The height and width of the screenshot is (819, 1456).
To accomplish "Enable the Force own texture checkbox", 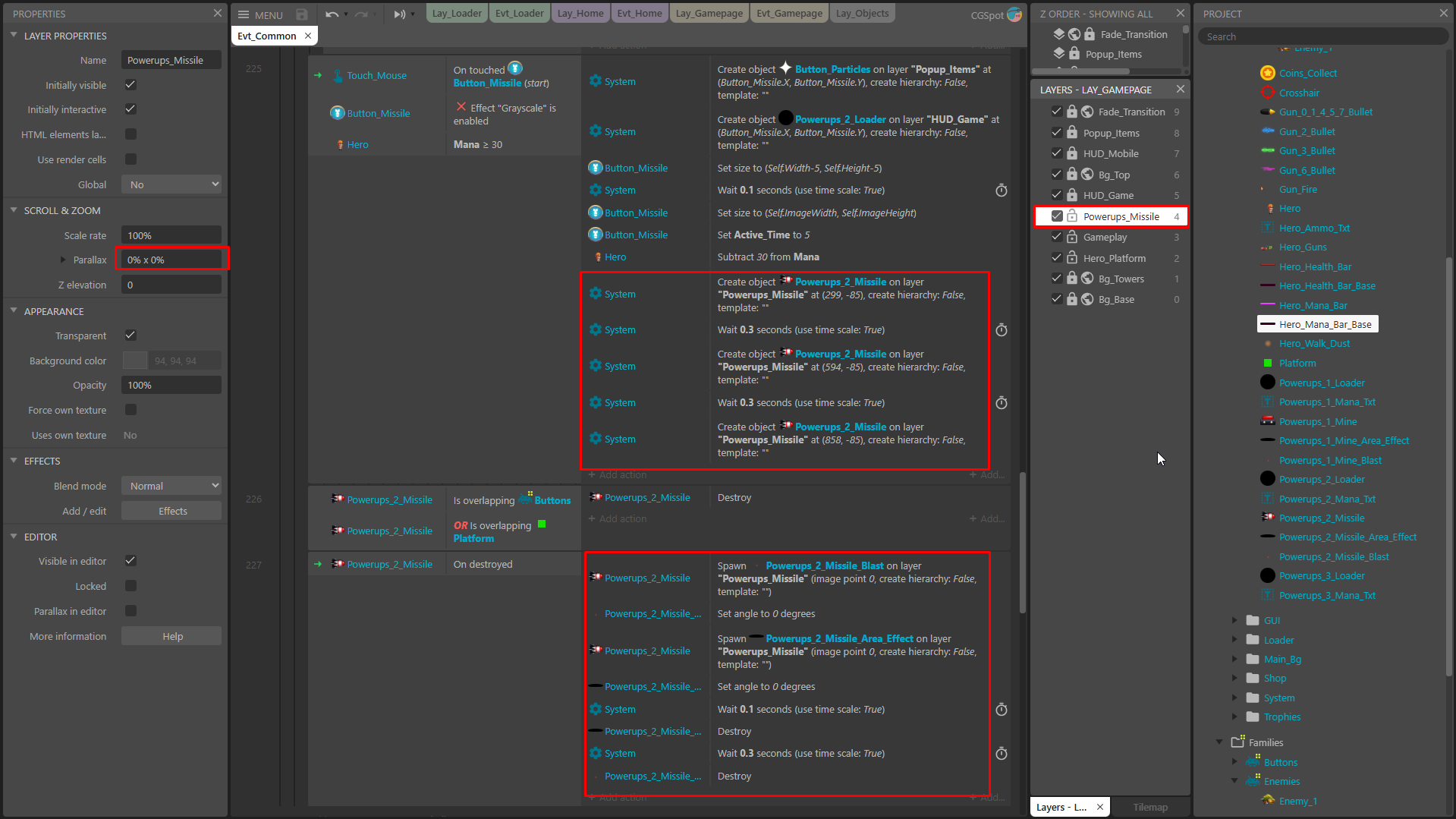I will [x=131, y=410].
